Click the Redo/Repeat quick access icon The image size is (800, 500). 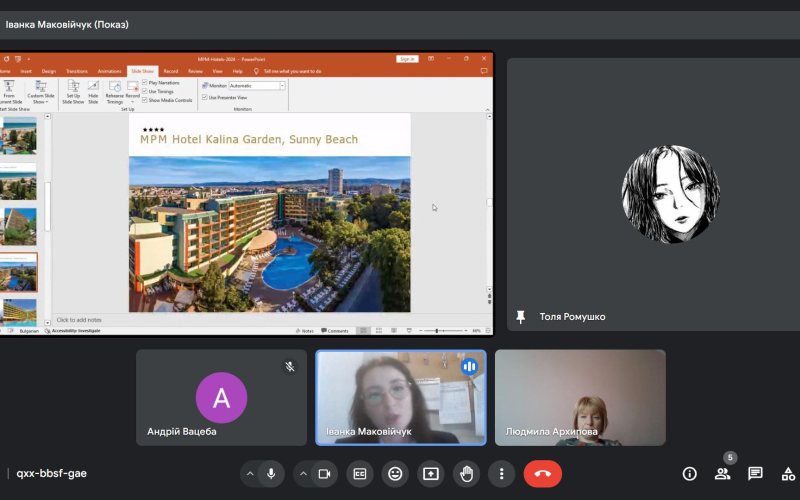(x=7, y=59)
